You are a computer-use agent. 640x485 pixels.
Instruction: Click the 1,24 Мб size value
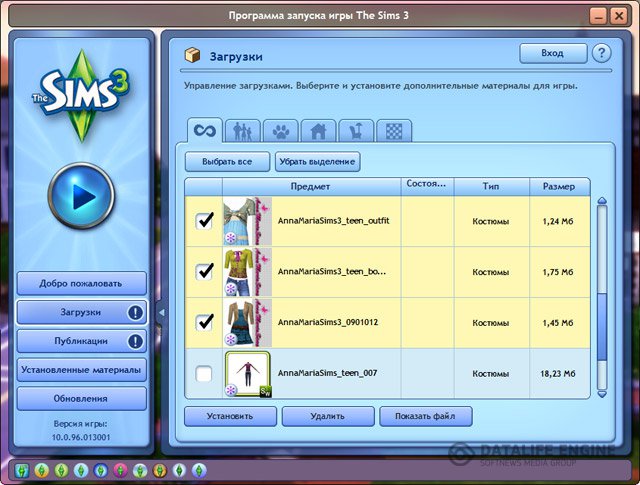(x=558, y=221)
